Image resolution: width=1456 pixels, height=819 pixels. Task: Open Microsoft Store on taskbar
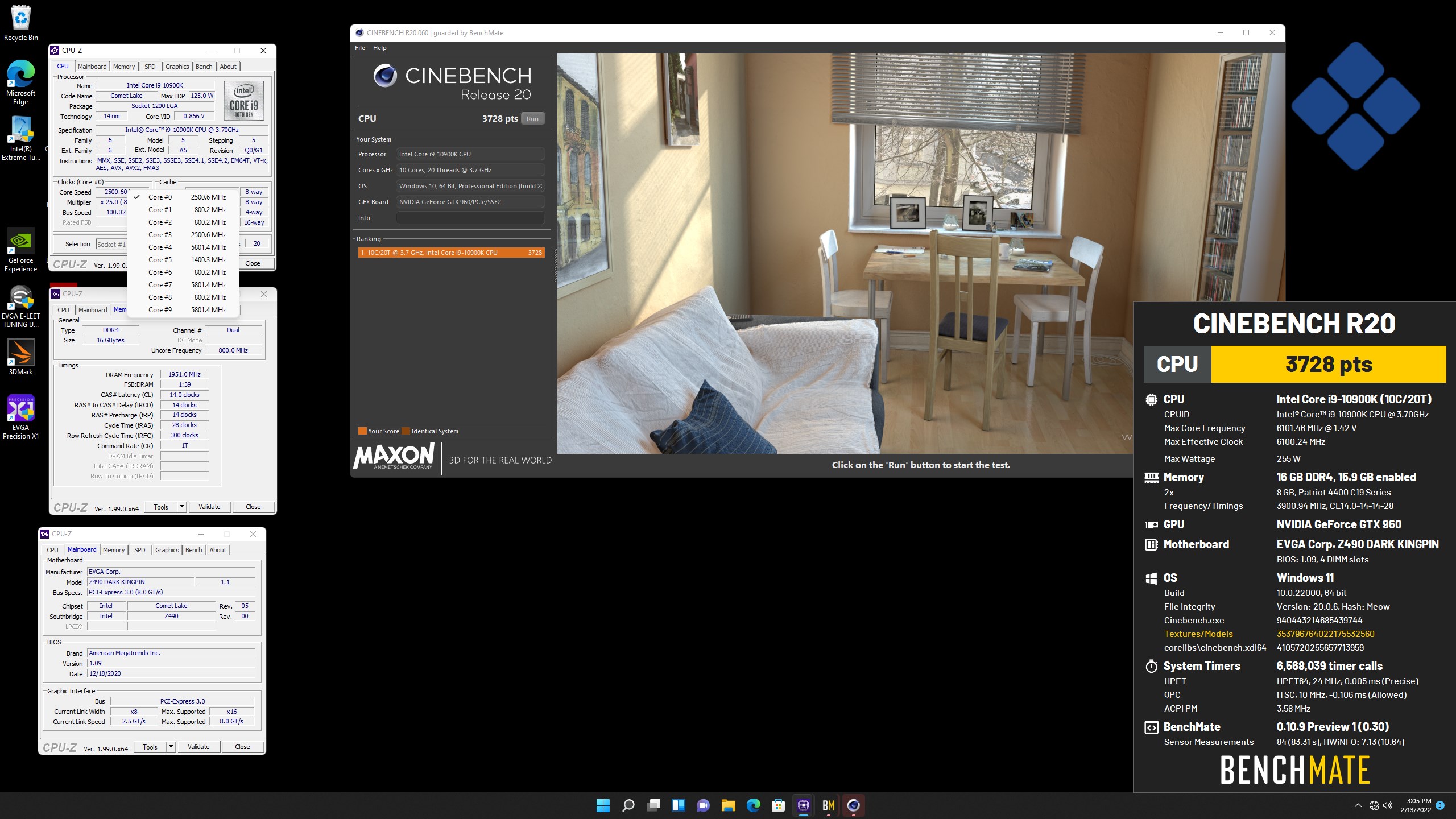778,805
